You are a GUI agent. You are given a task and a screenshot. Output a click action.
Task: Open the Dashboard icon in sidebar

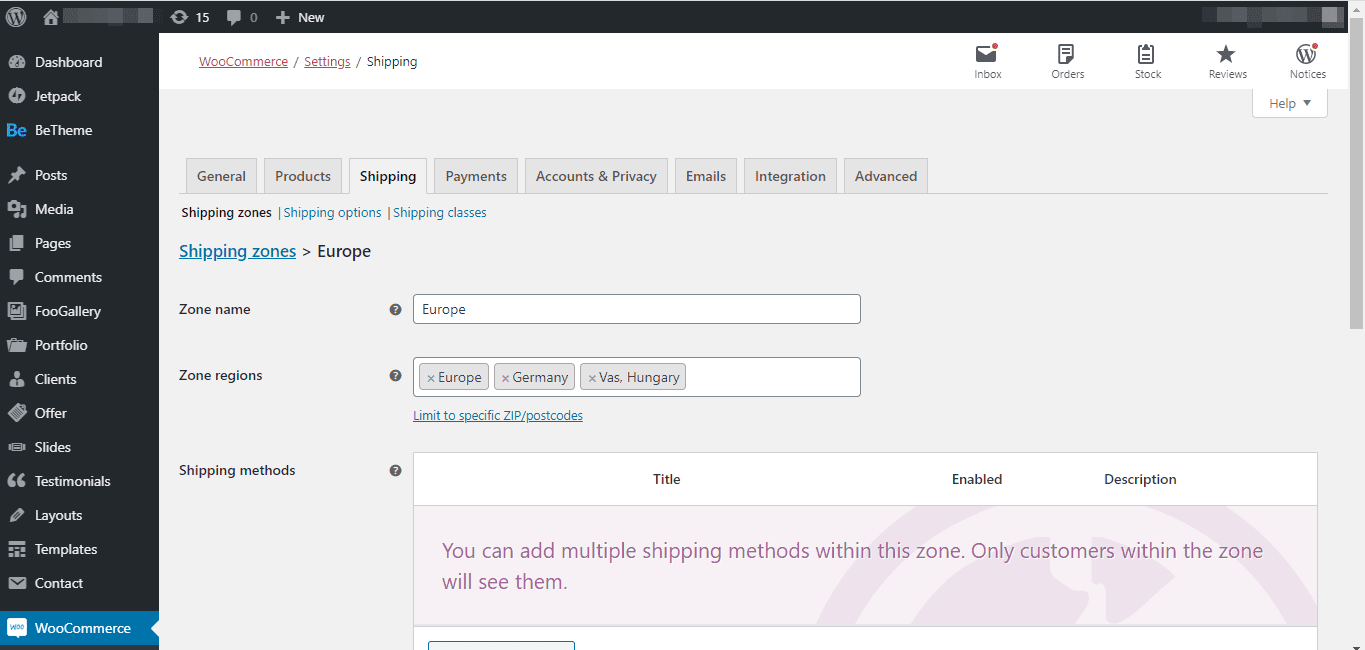click(17, 62)
